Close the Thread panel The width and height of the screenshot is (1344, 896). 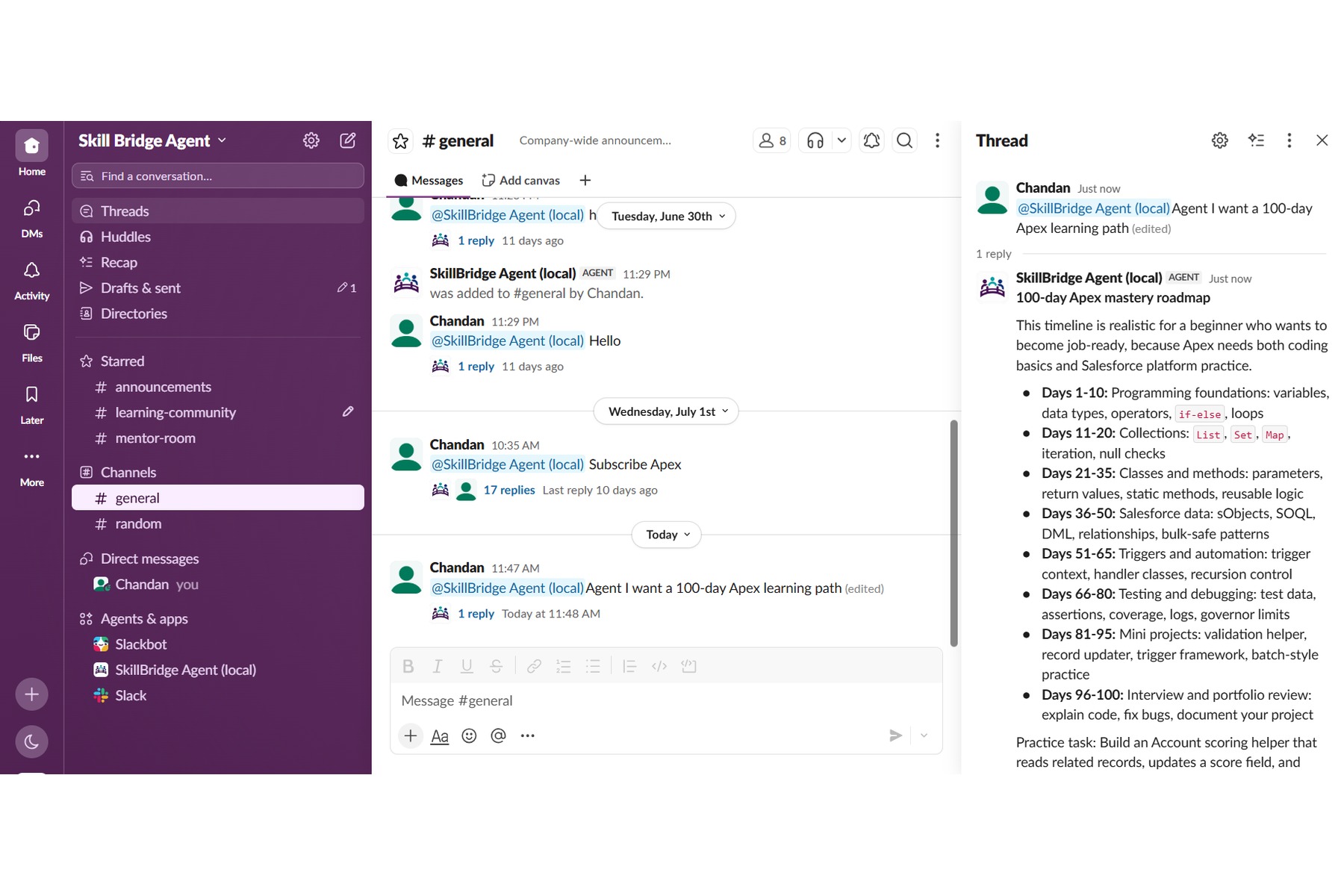1322,140
